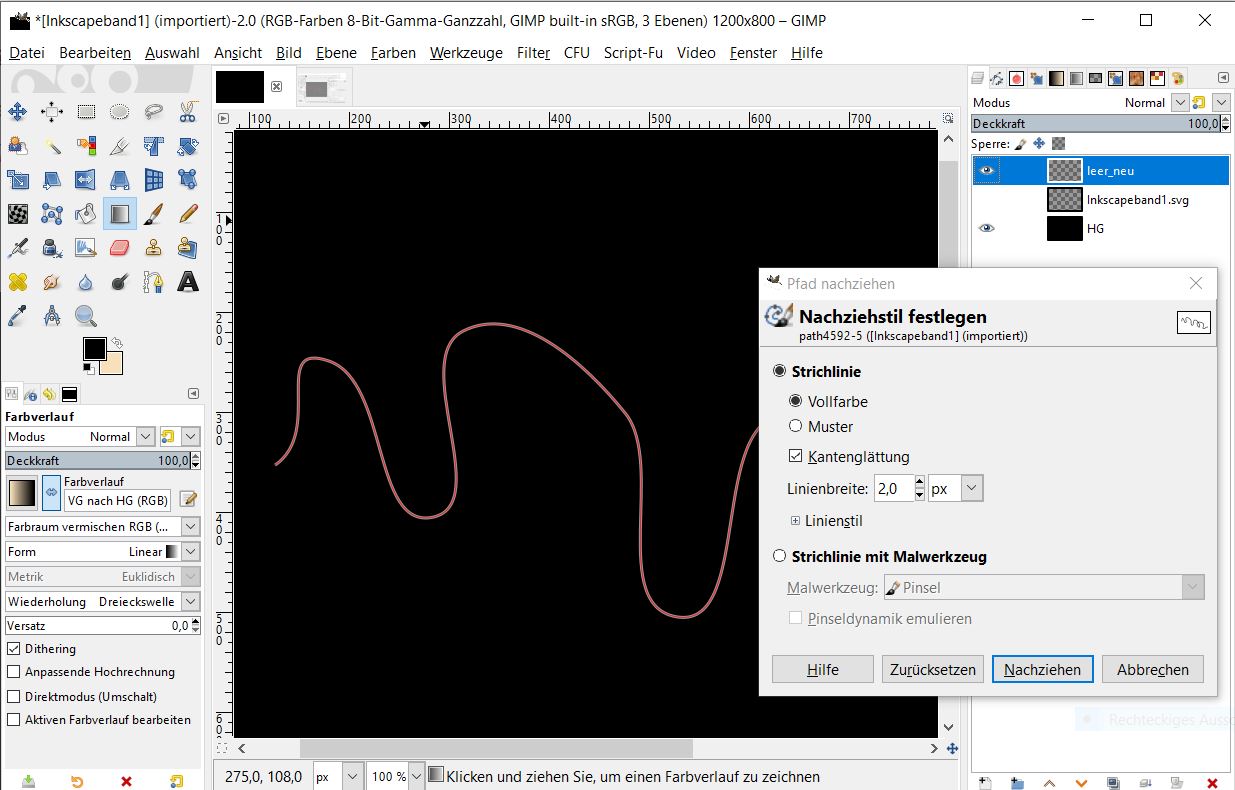Pick the Paintbrush tool

coord(153,214)
